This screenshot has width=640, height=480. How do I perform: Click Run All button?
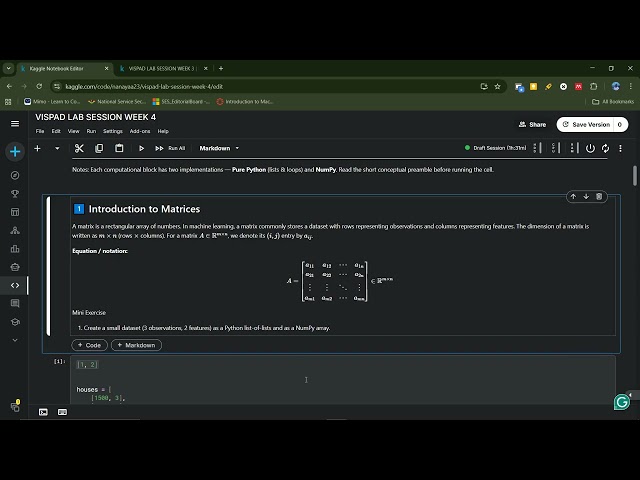tap(171, 148)
